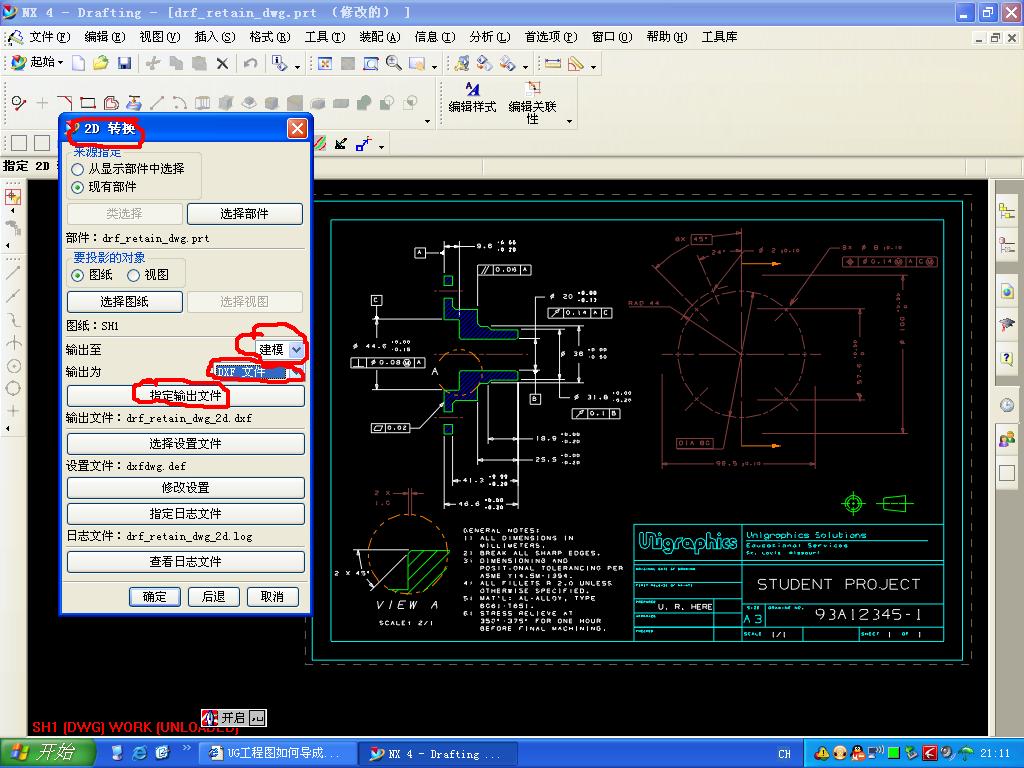Image resolution: width=1024 pixels, height=768 pixels.
Task: Open the 帮助(H) menu
Action: [x=667, y=37]
